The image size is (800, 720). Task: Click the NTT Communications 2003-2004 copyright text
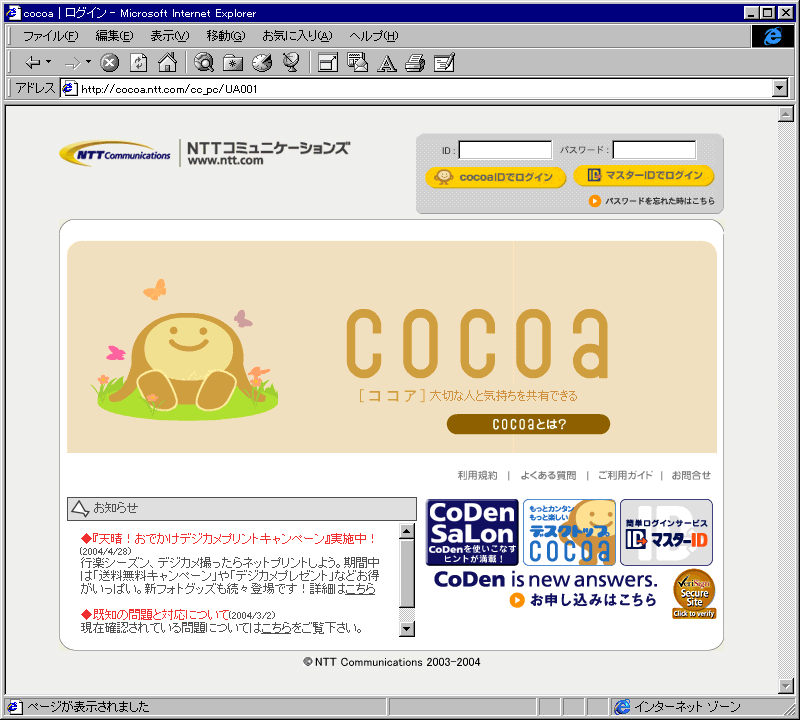pos(392,662)
